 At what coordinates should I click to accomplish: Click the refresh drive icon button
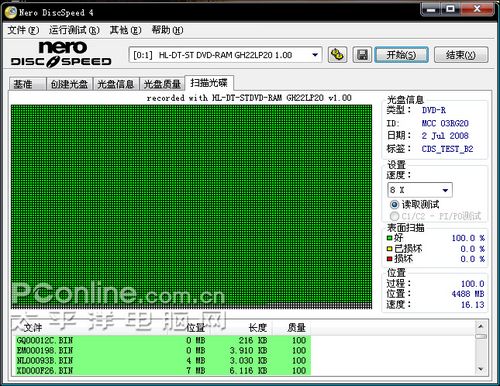pos(337,55)
